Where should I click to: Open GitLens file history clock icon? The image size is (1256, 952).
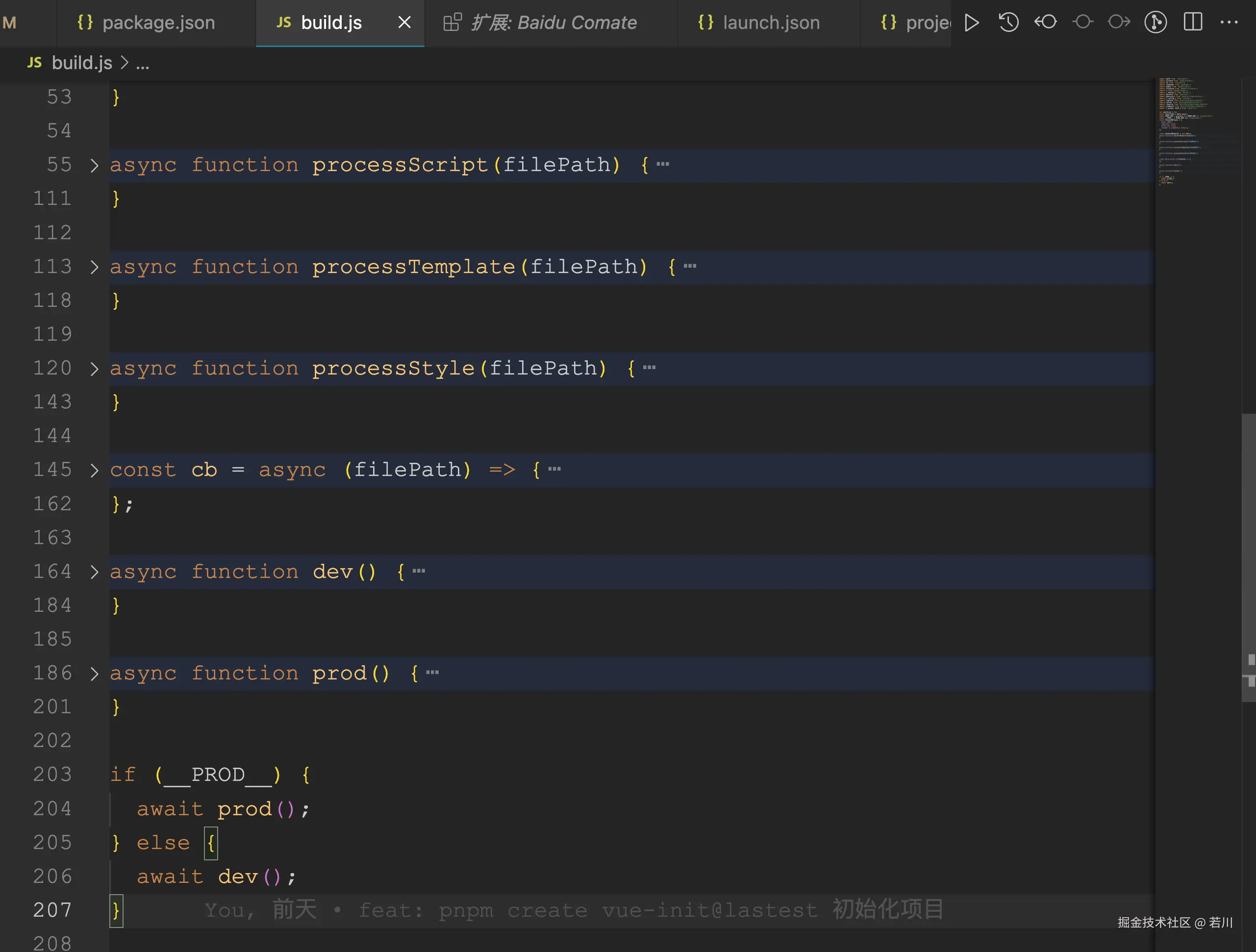[1008, 23]
